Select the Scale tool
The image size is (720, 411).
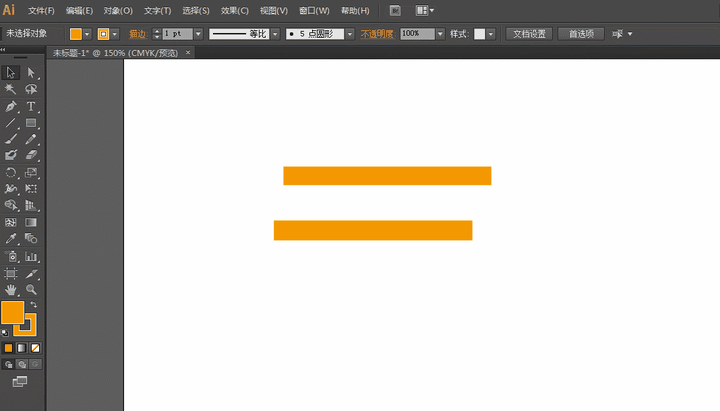[x=31, y=173]
